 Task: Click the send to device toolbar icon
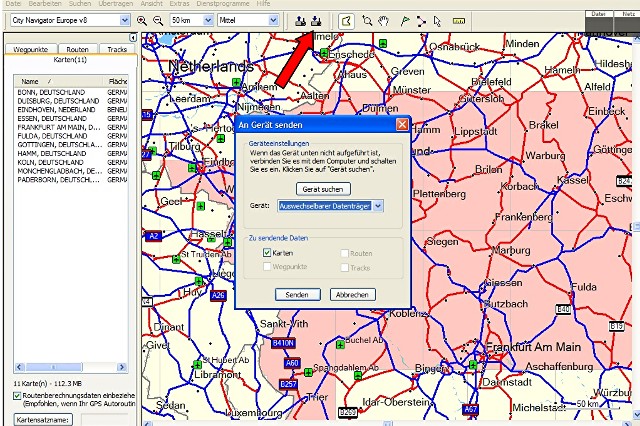pos(316,21)
